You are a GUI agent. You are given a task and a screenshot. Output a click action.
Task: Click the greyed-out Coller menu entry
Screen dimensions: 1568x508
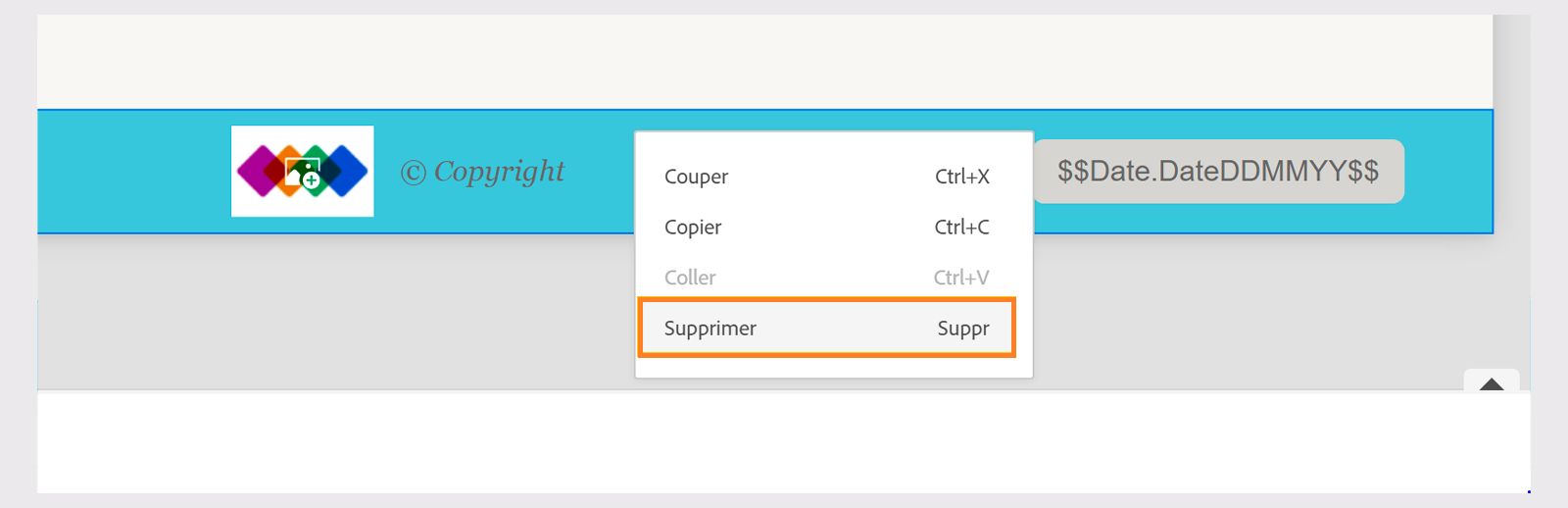690,278
